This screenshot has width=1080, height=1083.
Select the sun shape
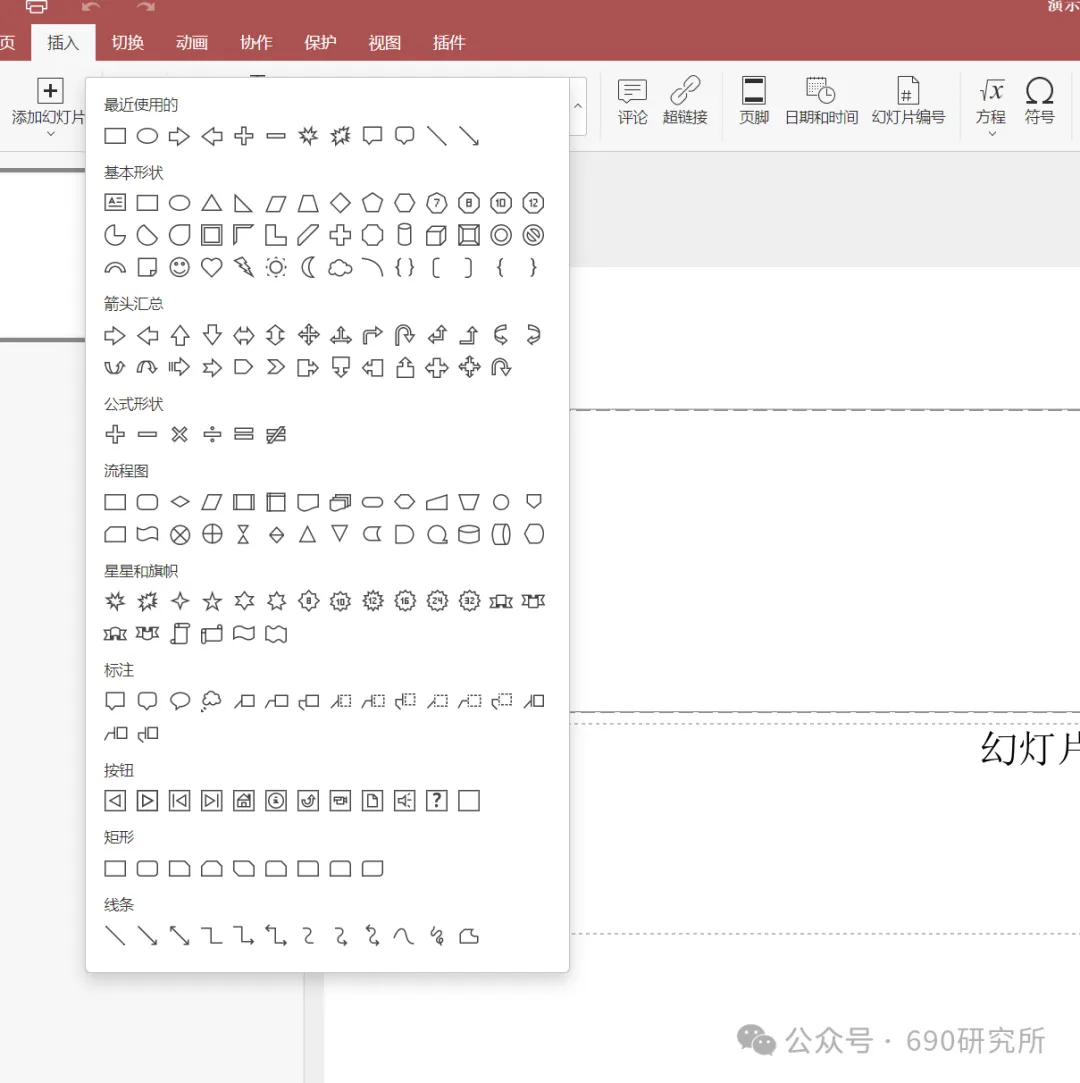pyautogui.click(x=276, y=267)
